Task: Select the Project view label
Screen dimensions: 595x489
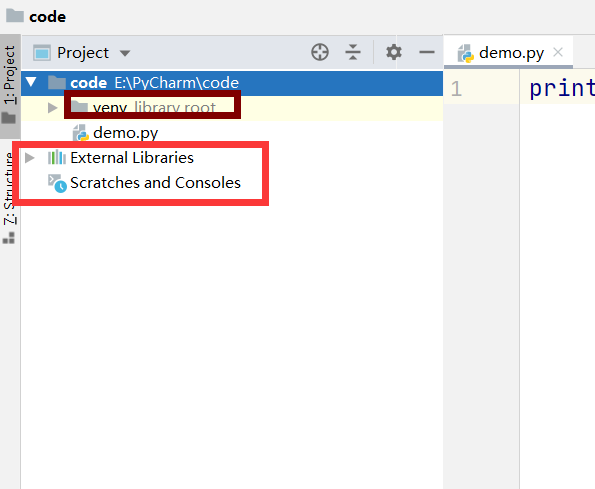Action: coord(83,53)
